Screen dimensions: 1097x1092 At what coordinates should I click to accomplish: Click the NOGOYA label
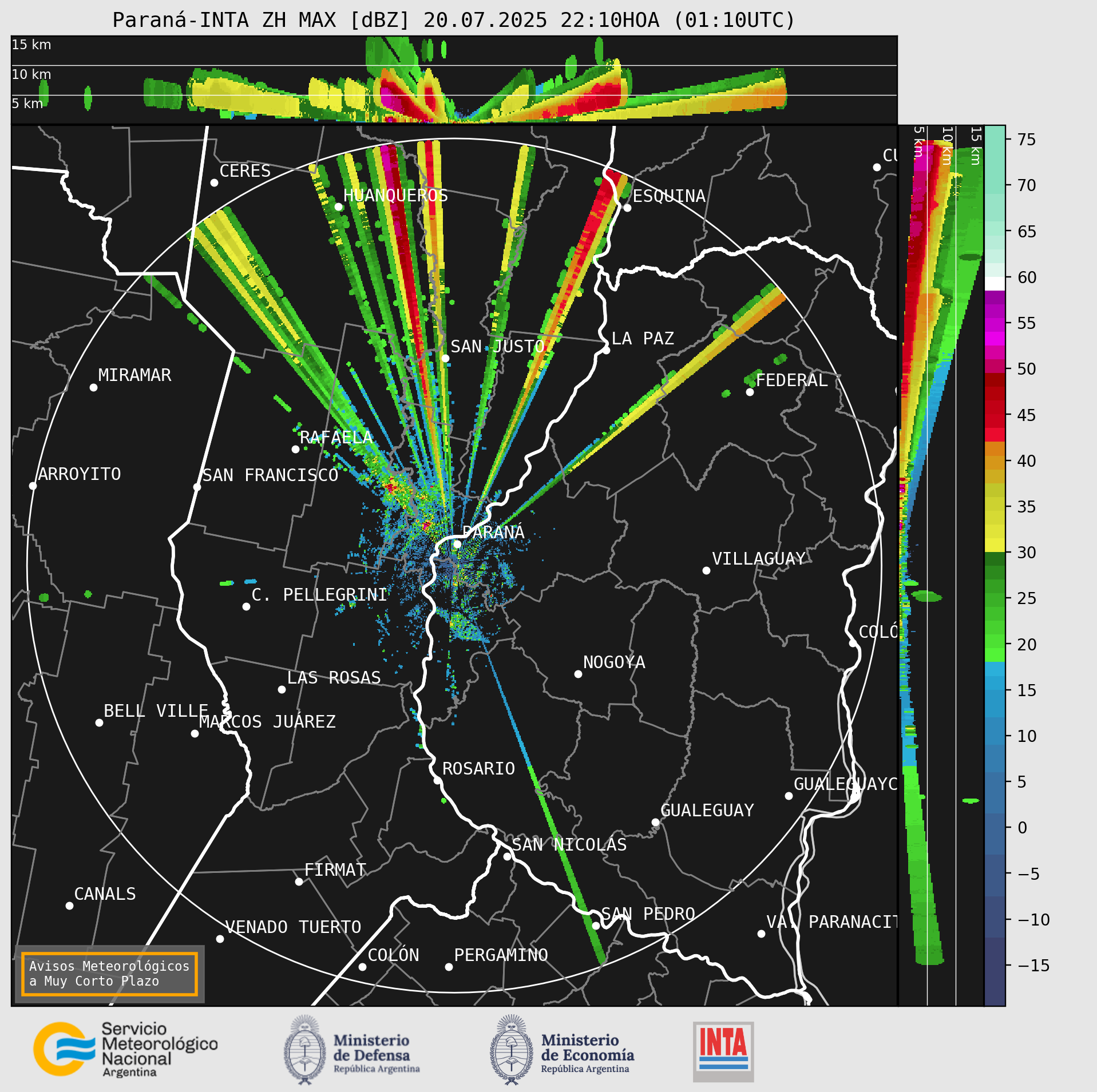click(x=614, y=662)
